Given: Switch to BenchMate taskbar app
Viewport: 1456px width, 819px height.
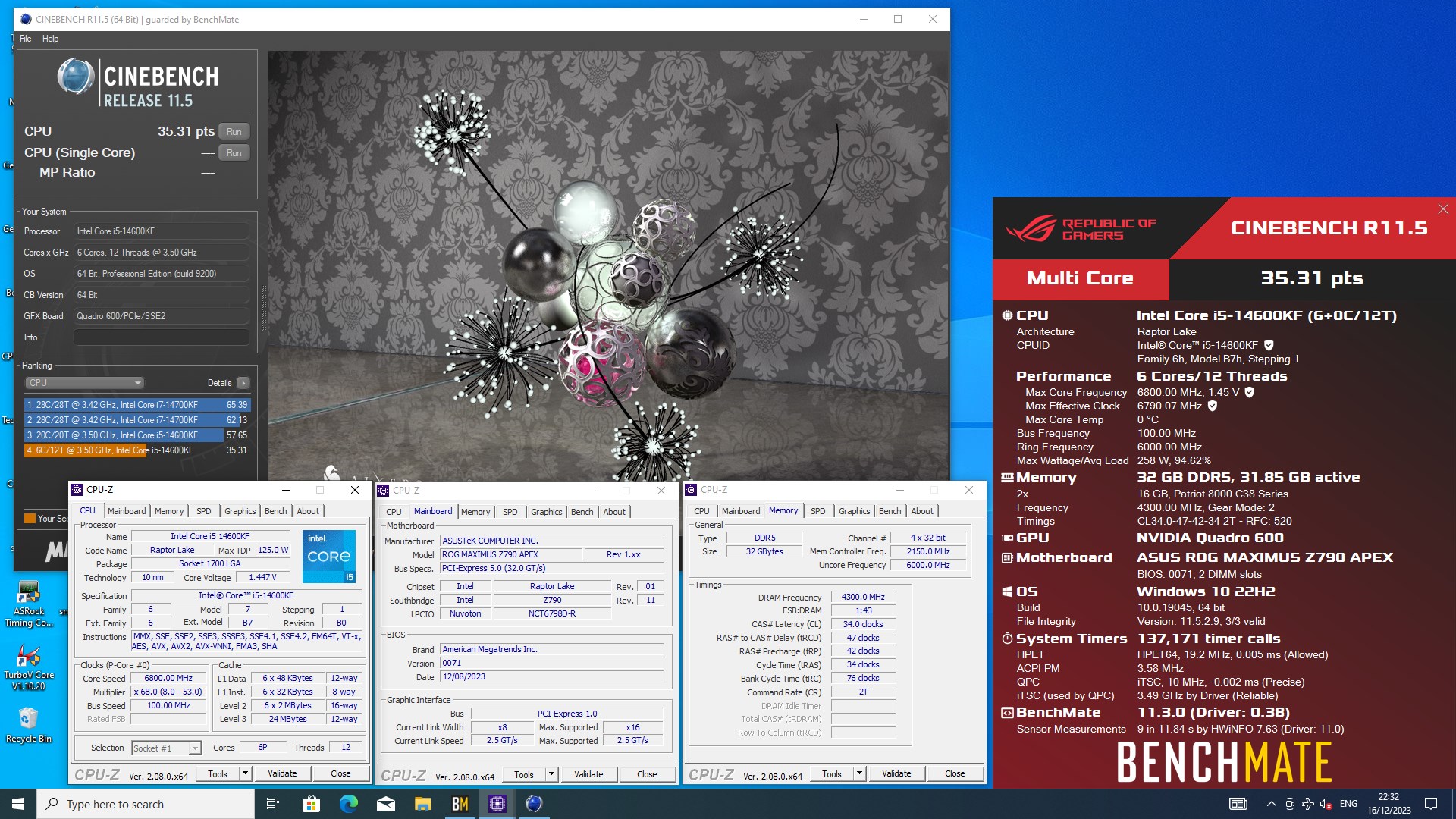Looking at the screenshot, I should point(460,804).
